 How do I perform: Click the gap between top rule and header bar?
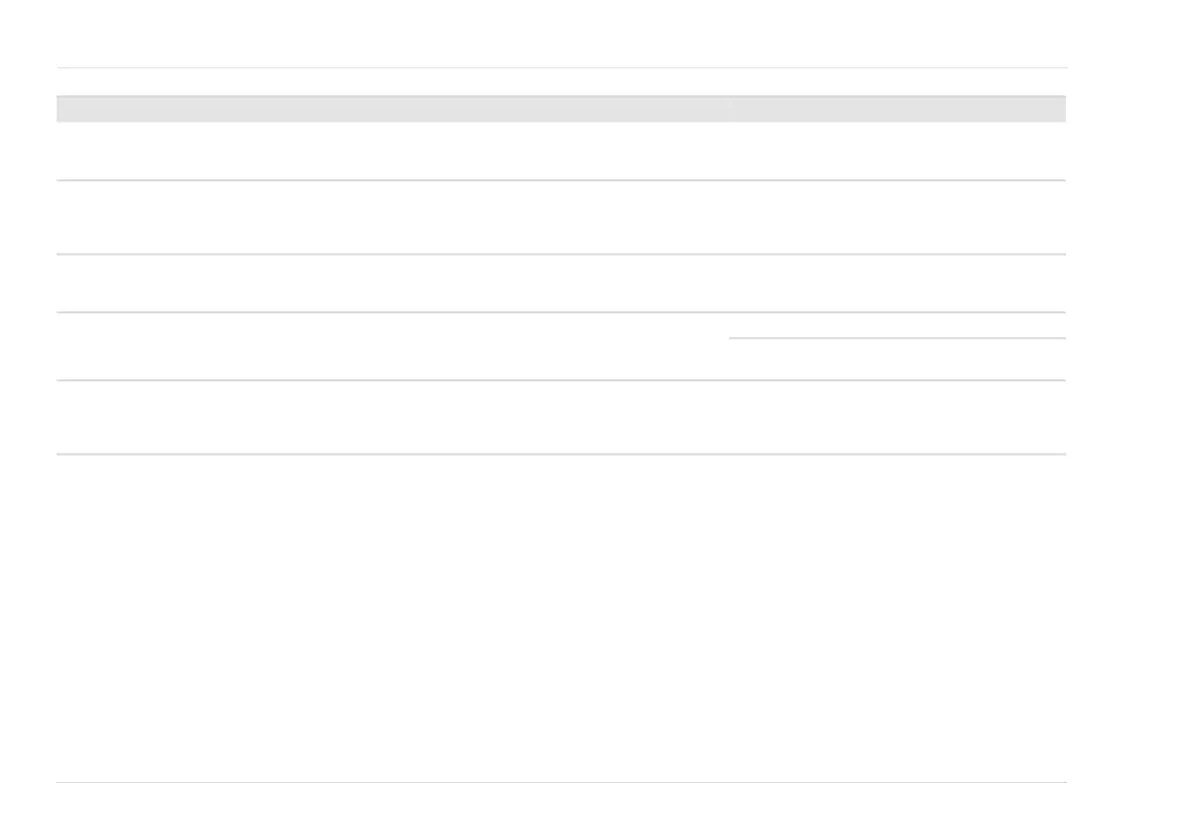point(560,82)
